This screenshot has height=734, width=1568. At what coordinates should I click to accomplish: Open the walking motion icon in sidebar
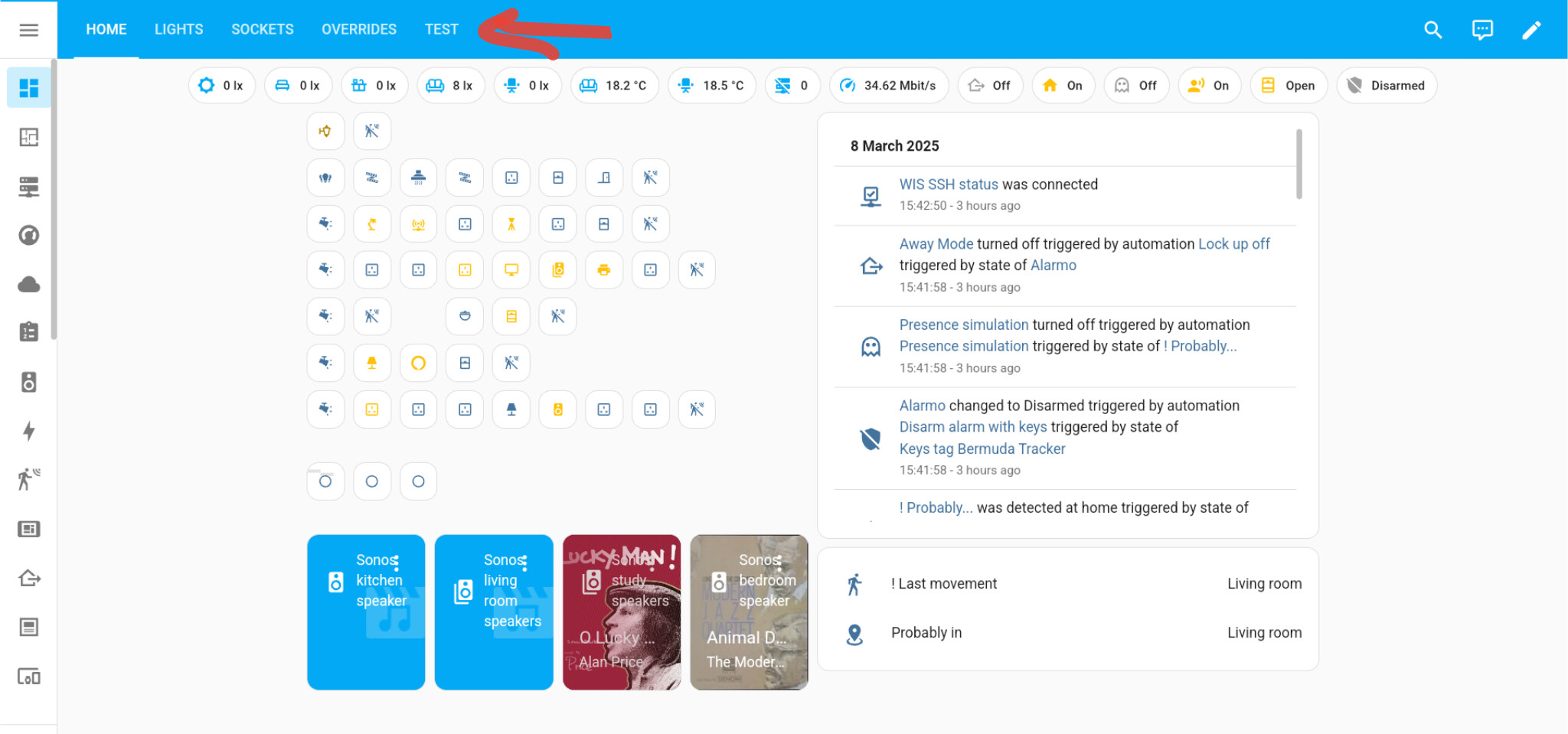point(29,479)
